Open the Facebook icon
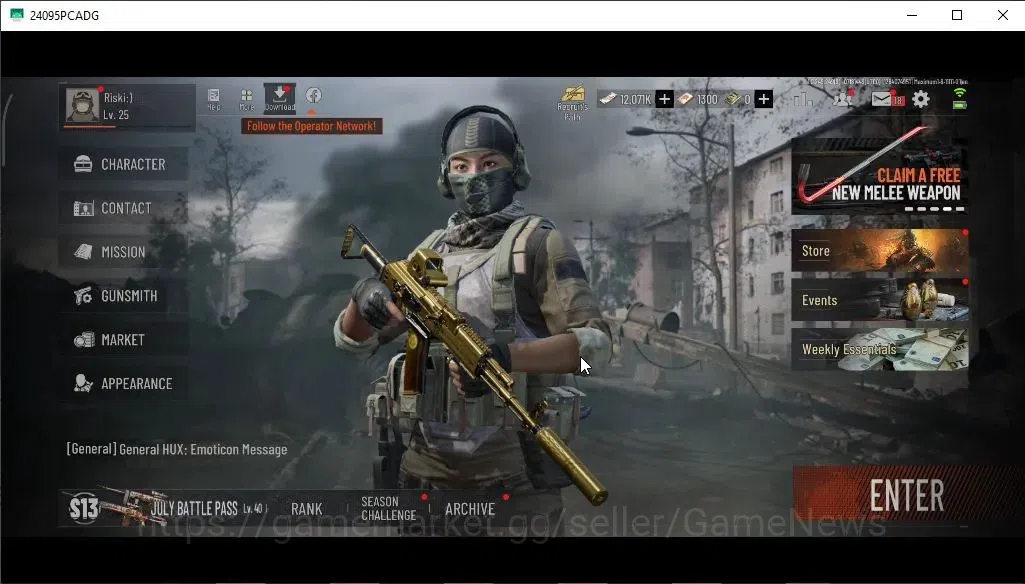This screenshot has height=584, width=1025. [x=314, y=95]
